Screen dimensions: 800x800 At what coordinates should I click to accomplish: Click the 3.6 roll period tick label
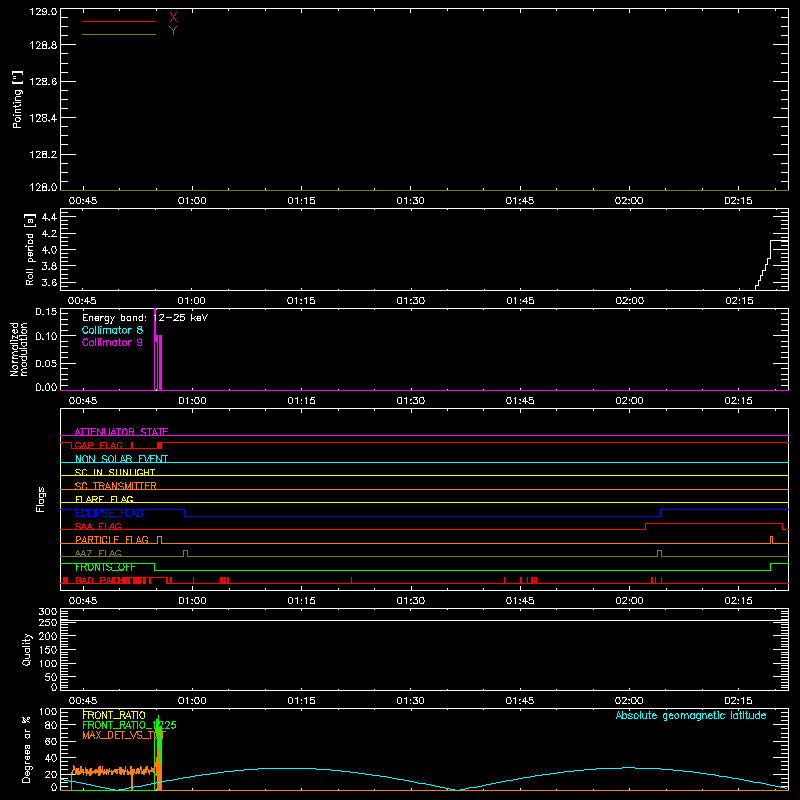click(x=49, y=282)
